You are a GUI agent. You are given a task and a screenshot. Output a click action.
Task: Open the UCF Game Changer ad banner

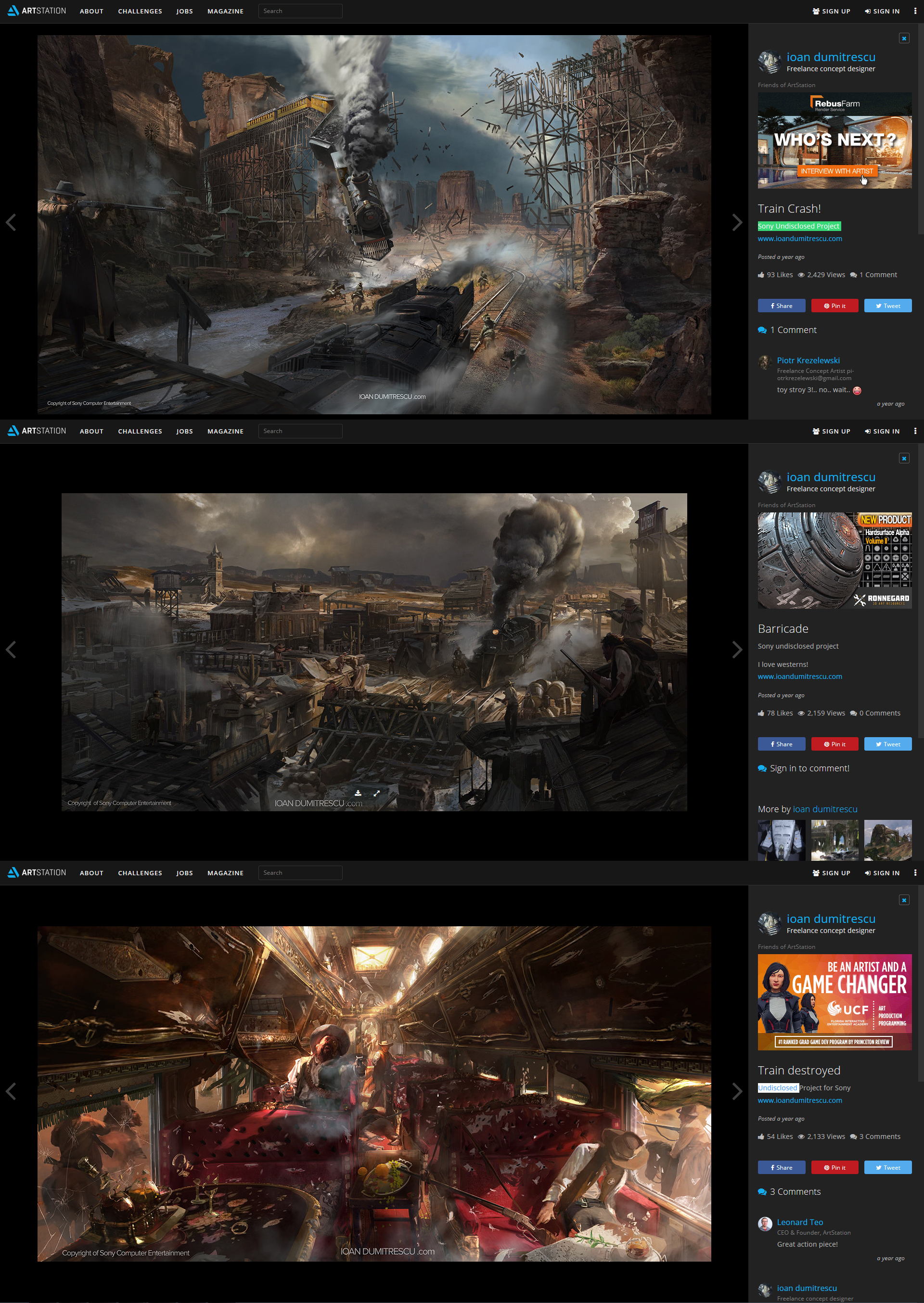(x=834, y=1002)
